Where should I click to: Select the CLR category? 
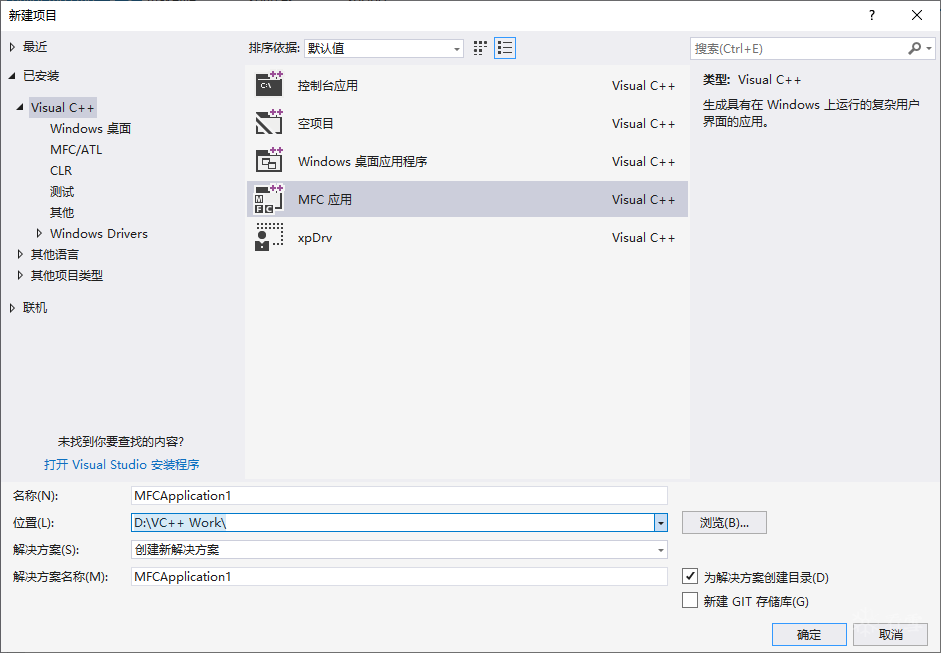[x=61, y=170]
